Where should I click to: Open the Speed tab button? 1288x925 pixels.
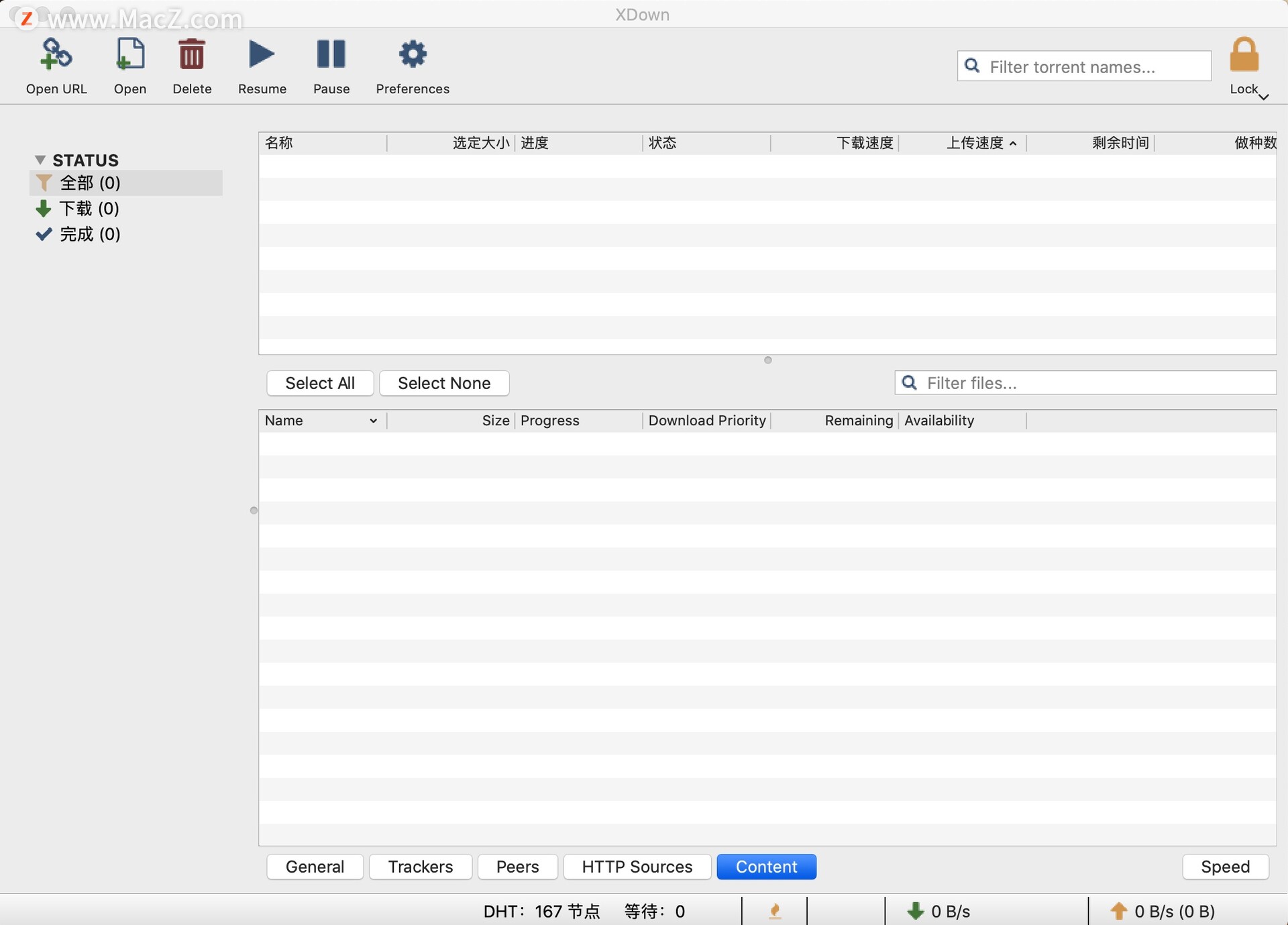1226,867
